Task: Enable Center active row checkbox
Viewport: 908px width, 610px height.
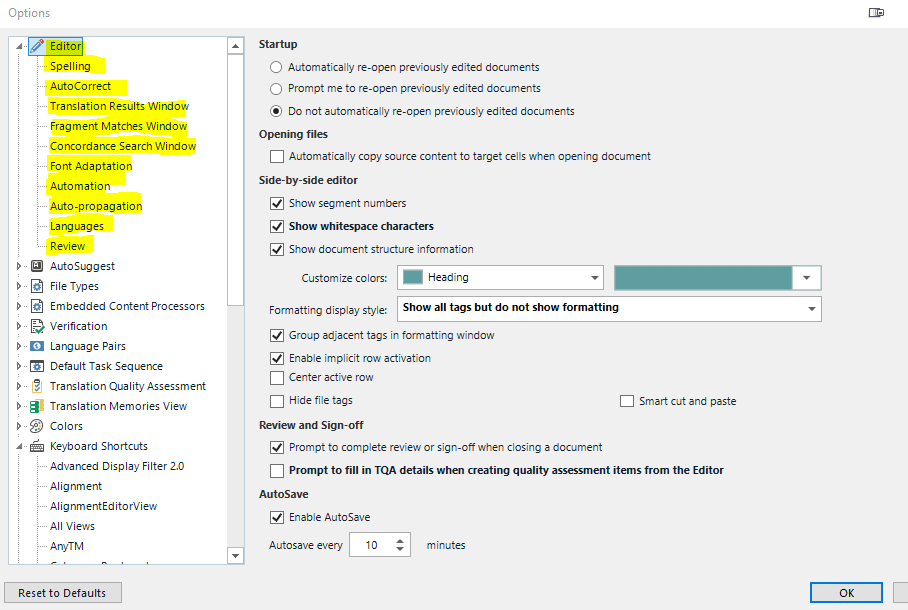Action: [278, 378]
